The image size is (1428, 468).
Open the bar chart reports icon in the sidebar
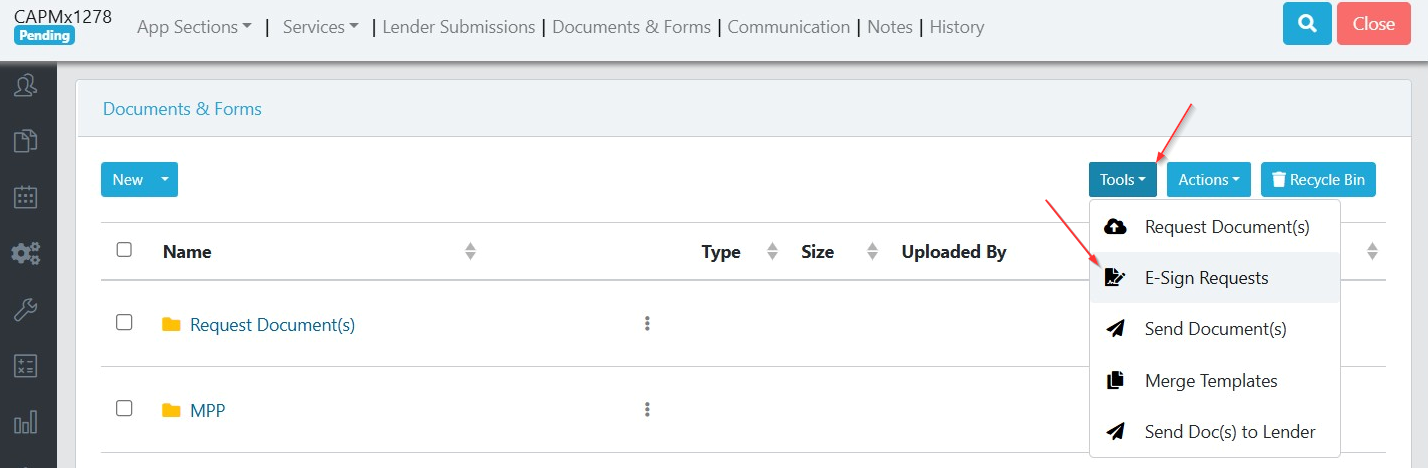(x=25, y=422)
